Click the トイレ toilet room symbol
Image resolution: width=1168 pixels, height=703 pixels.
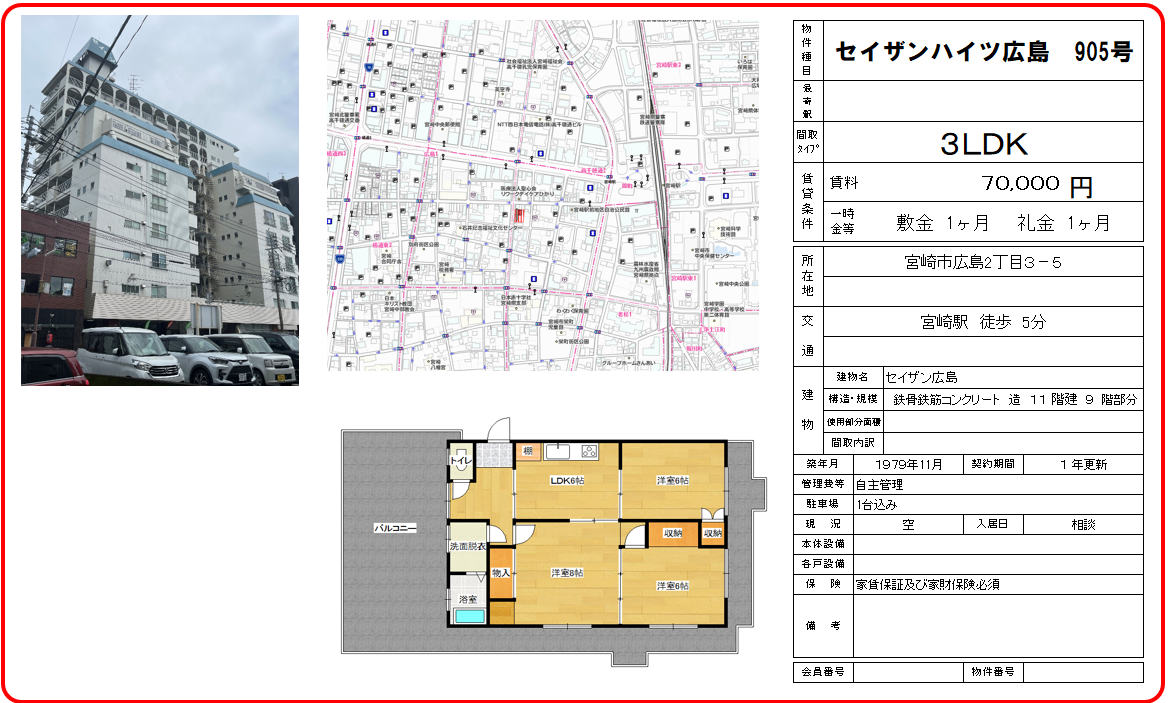(x=461, y=462)
